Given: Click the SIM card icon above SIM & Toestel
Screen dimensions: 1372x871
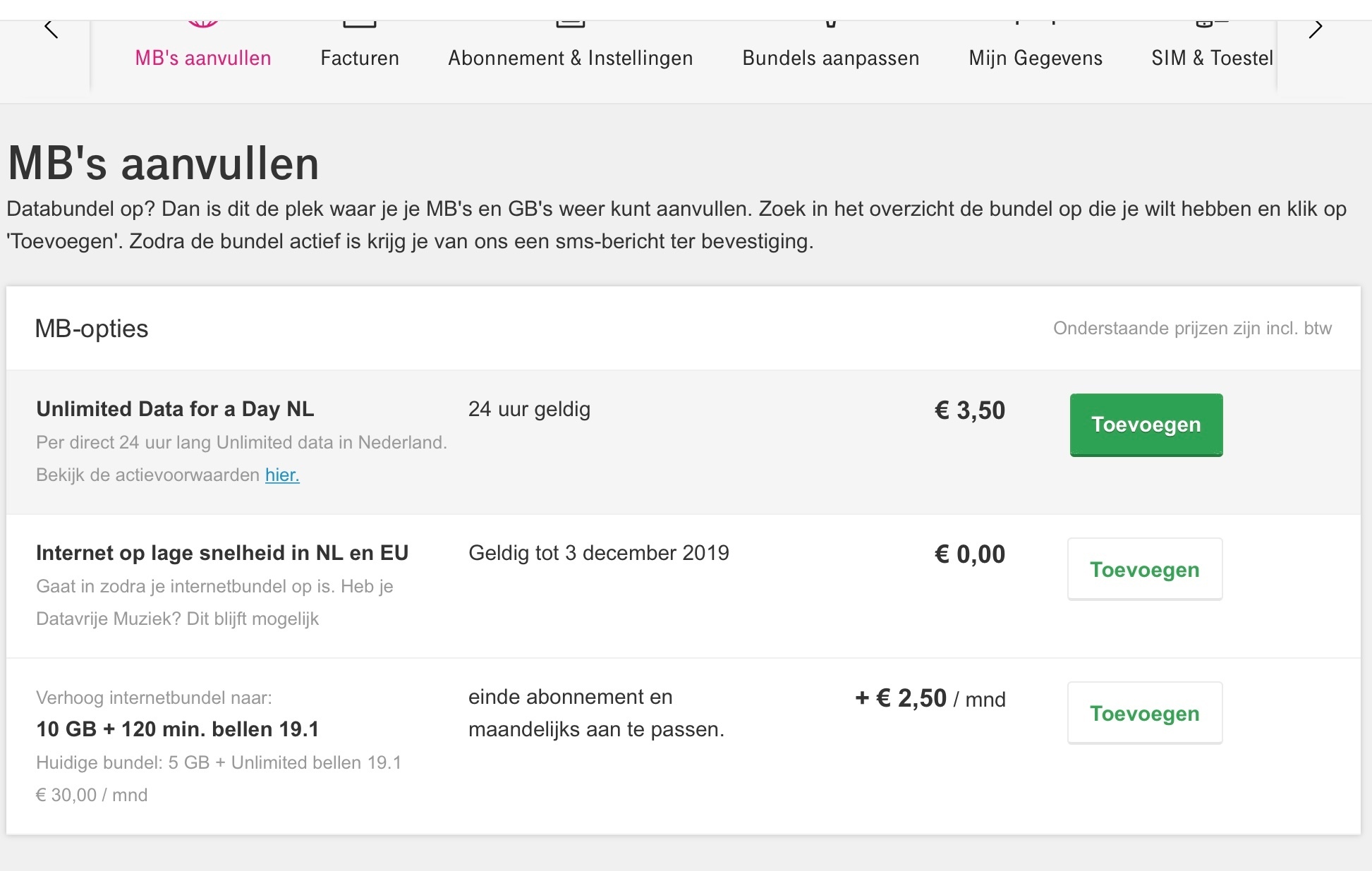Looking at the screenshot, I should [x=1213, y=23].
